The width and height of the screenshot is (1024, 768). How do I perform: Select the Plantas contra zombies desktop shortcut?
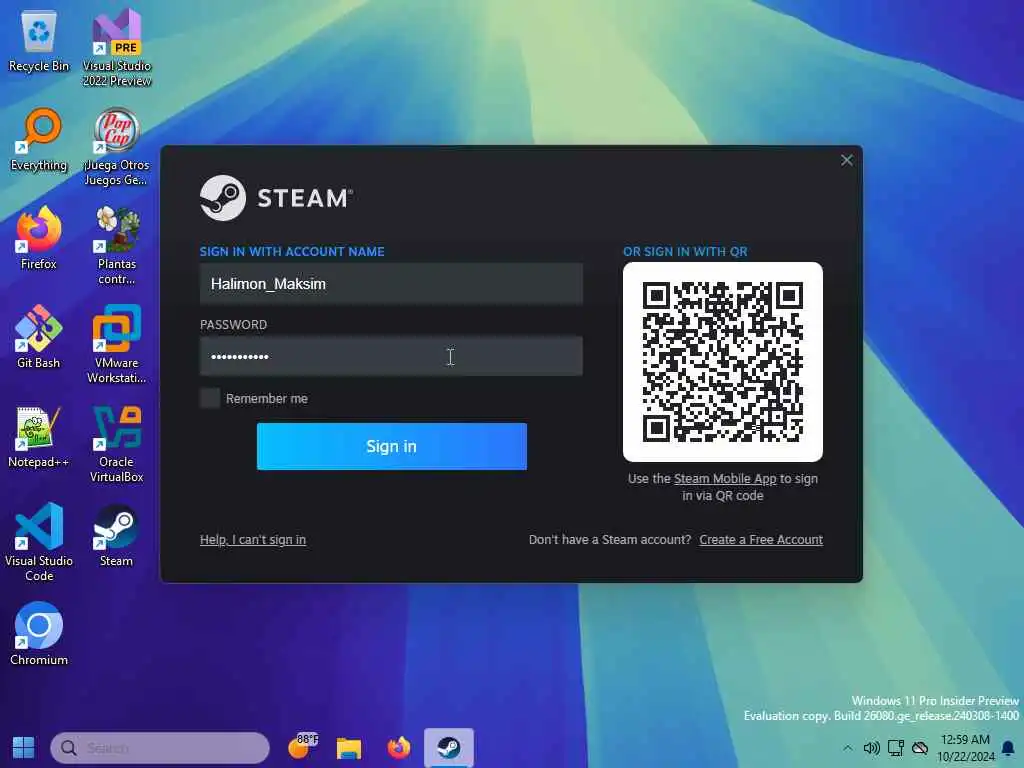pyautogui.click(x=117, y=246)
